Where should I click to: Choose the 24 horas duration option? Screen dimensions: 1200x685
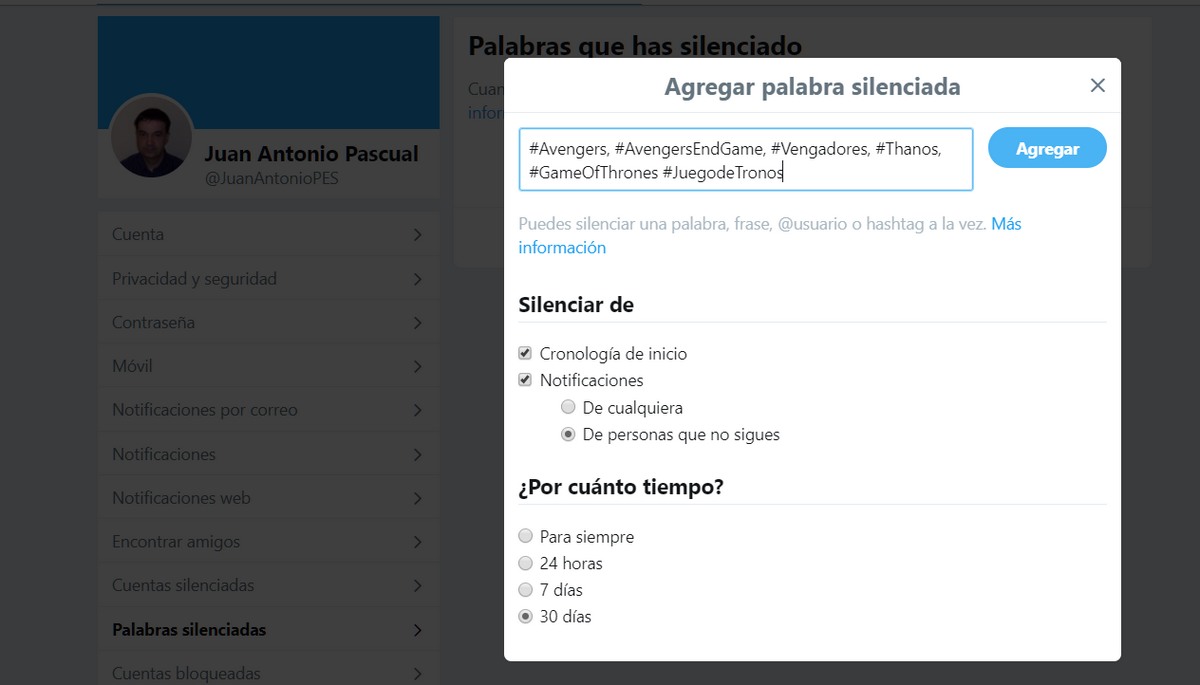pos(525,563)
